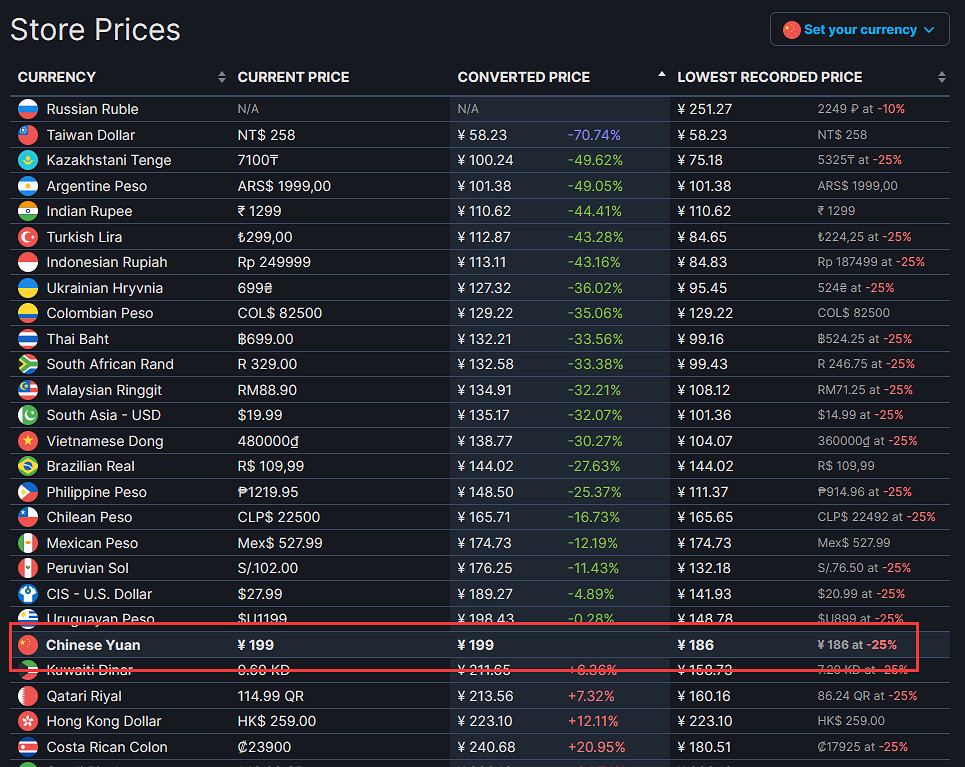This screenshot has height=767, width=965.
Task: Click the Taiwan Dollar -70.74% difference
Action: 594,135
